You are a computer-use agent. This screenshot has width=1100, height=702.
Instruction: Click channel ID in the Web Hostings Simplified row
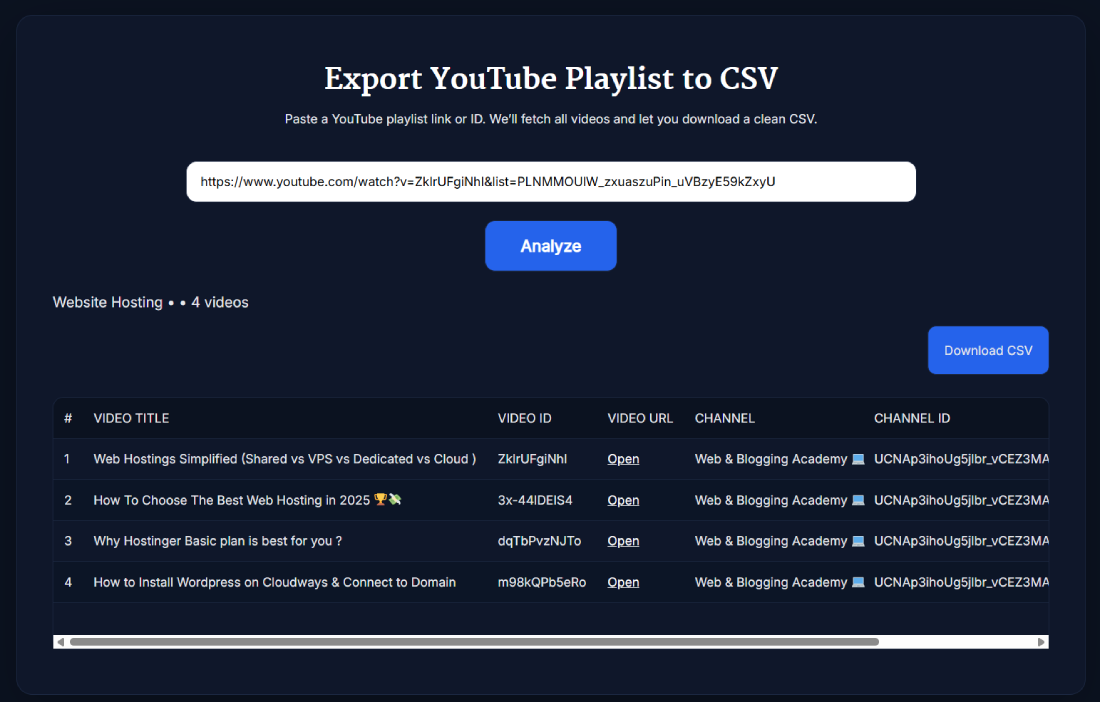(x=961, y=459)
